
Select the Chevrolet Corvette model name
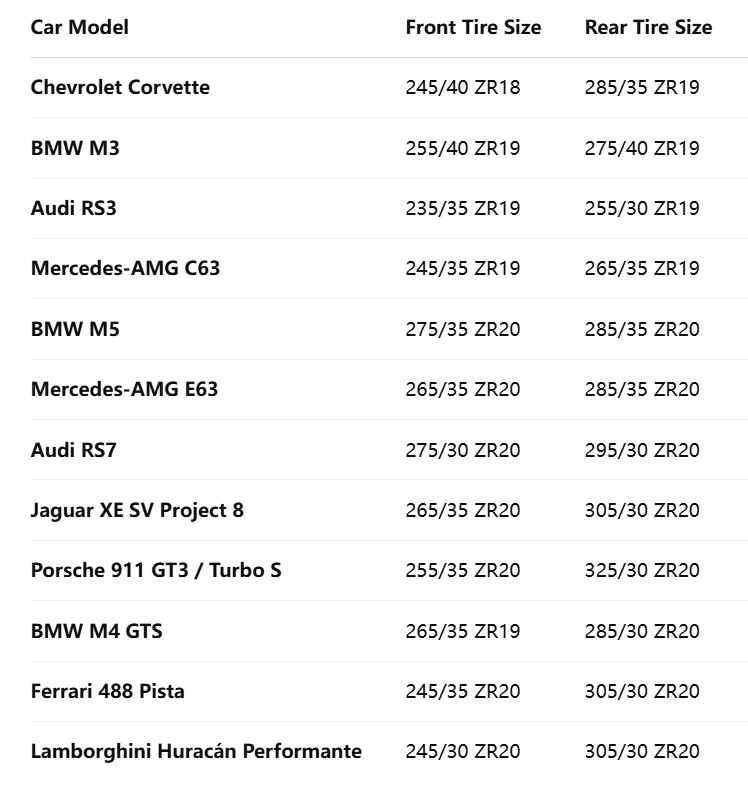[x=120, y=87]
